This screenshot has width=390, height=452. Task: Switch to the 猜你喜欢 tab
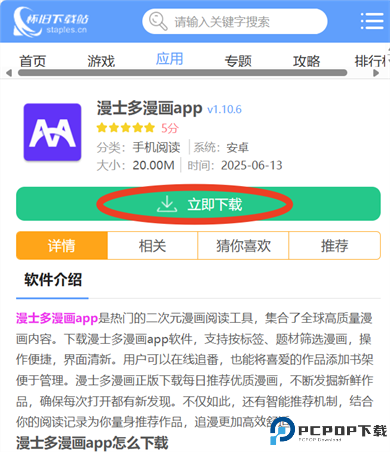click(243, 246)
